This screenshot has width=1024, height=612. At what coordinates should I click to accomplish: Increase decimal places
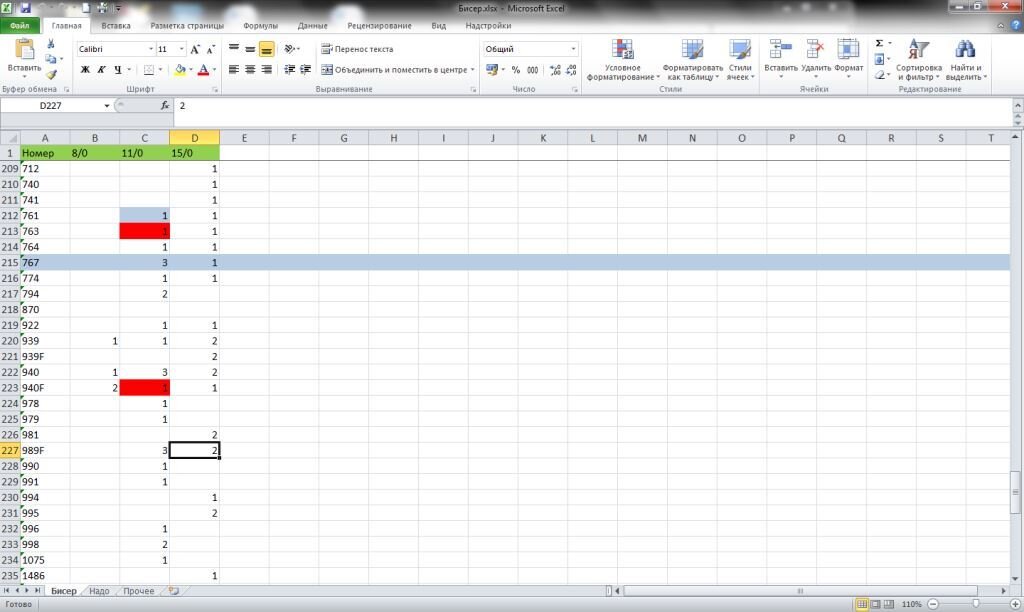coord(555,69)
